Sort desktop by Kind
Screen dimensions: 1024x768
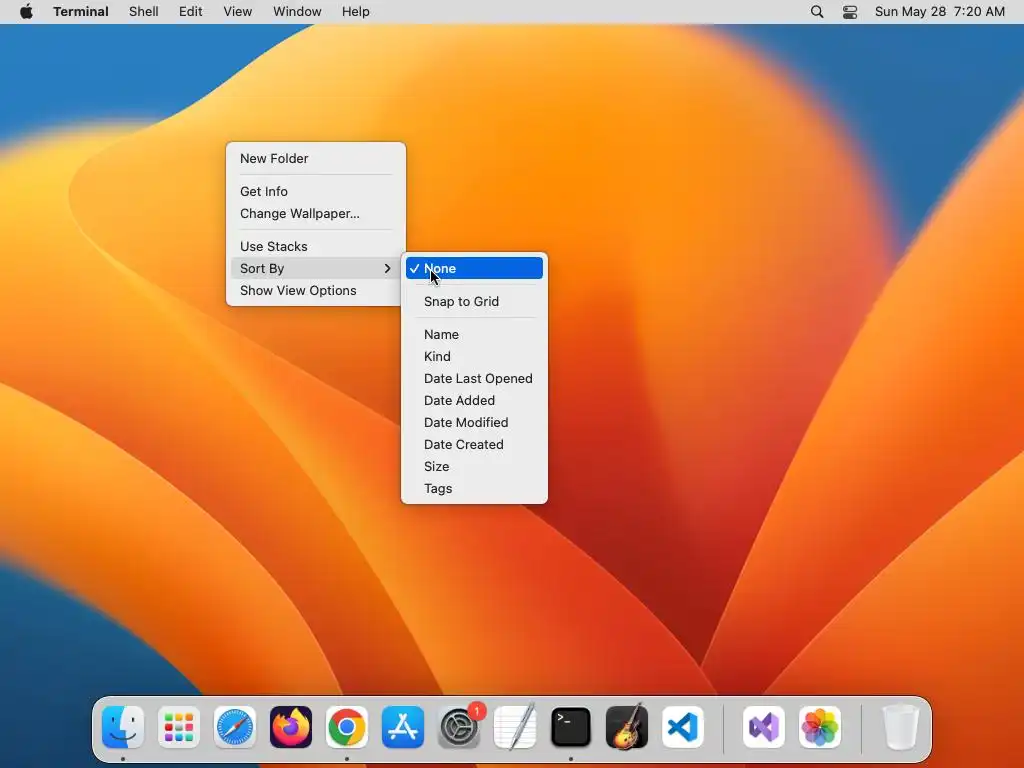point(474,357)
